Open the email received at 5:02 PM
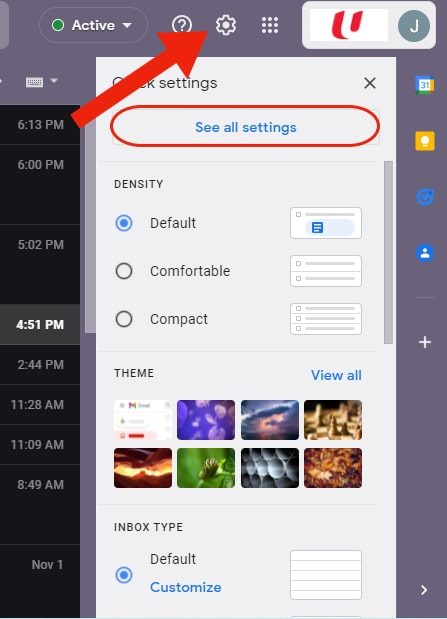 [x=40, y=264]
